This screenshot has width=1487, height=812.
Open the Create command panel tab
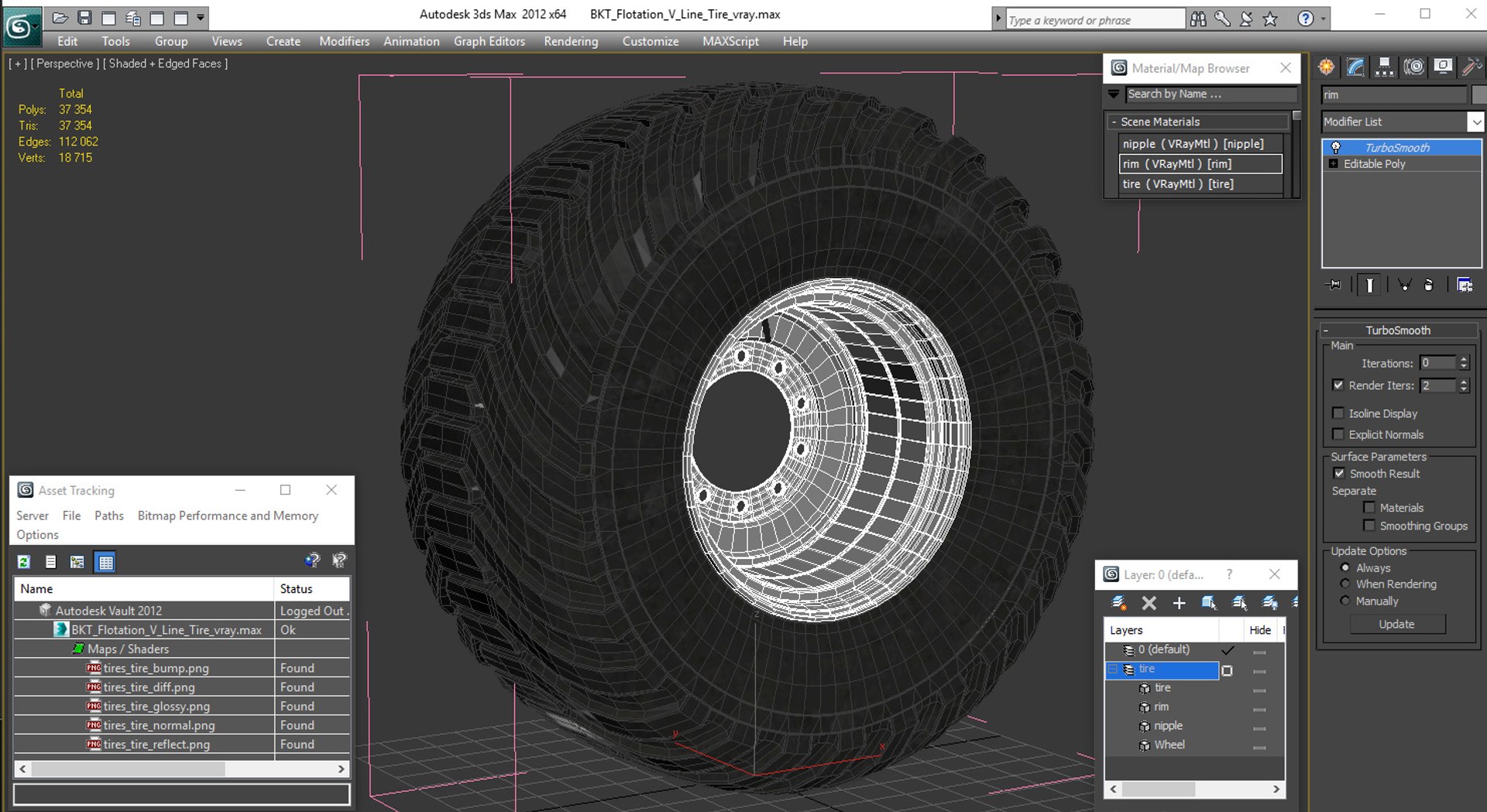(x=1327, y=67)
